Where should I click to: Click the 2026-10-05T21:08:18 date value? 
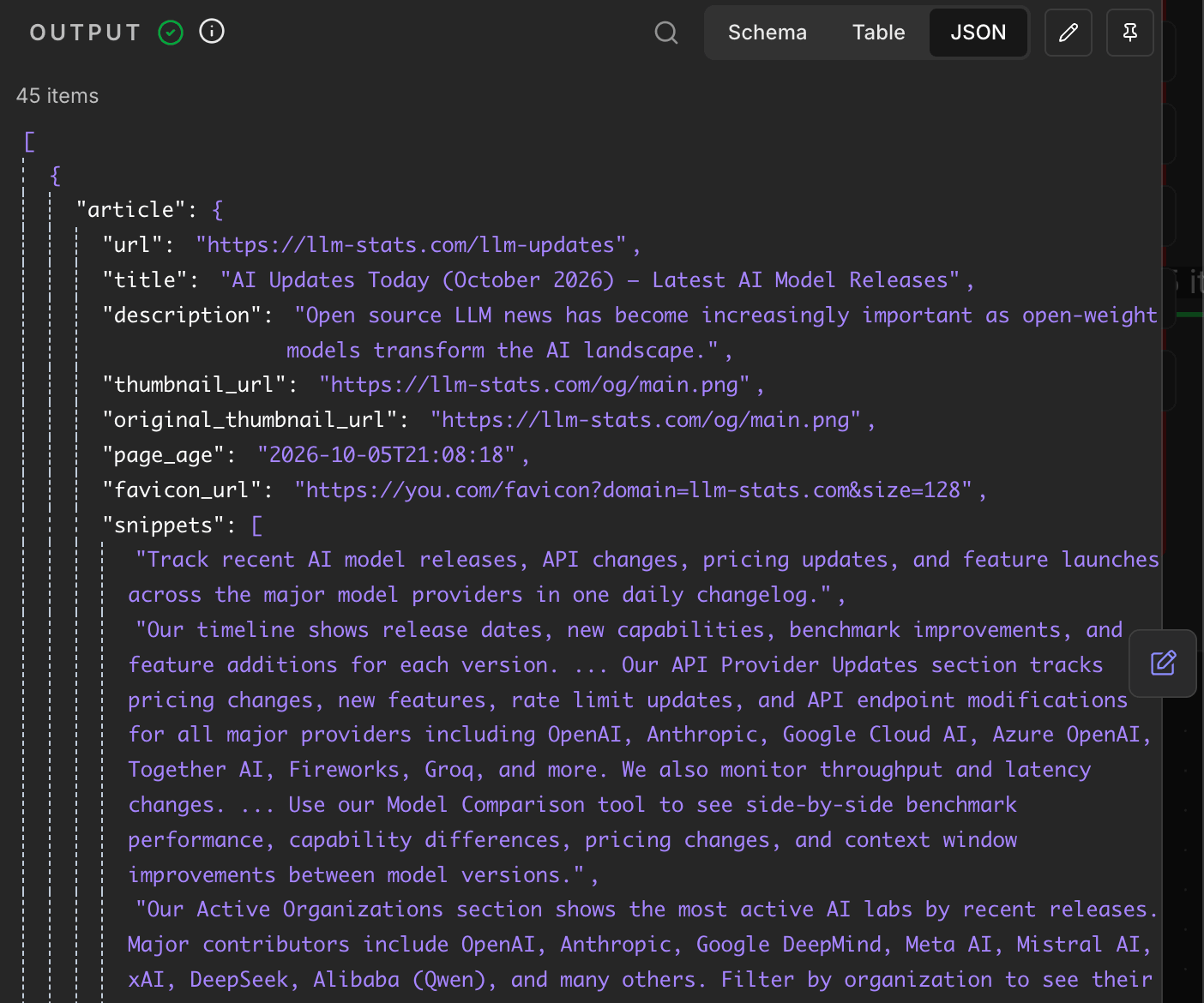click(x=387, y=455)
